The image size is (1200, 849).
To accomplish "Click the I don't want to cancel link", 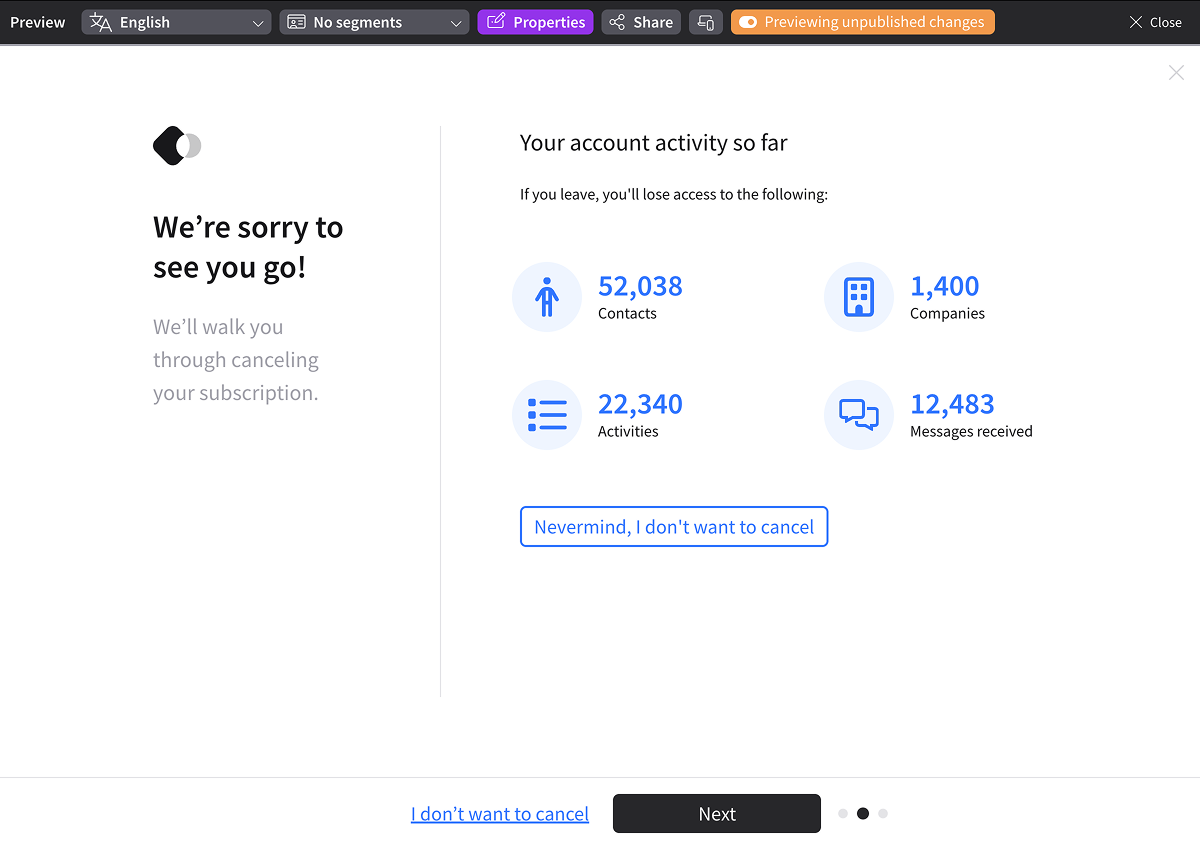I will pos(500,814).
